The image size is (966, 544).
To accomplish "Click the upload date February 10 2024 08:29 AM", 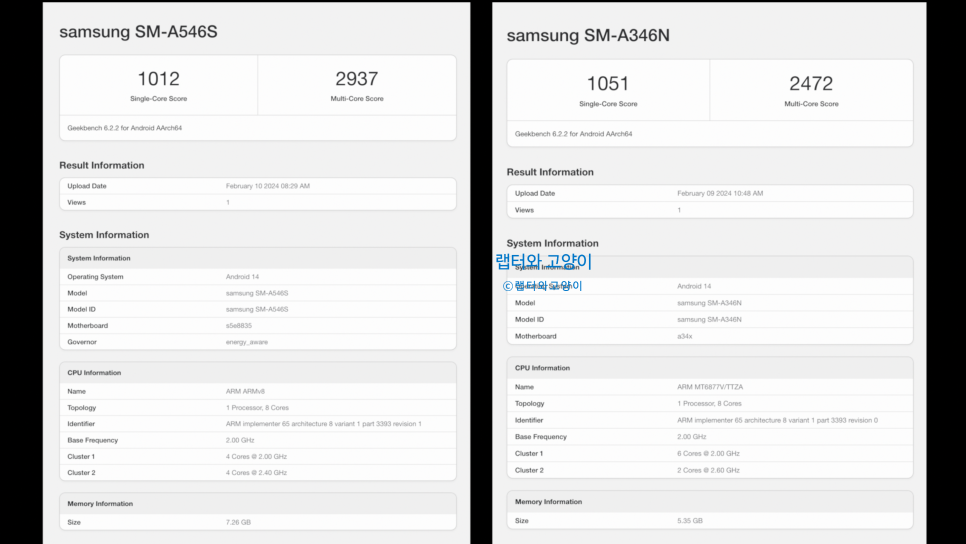I will pos(267,186).
